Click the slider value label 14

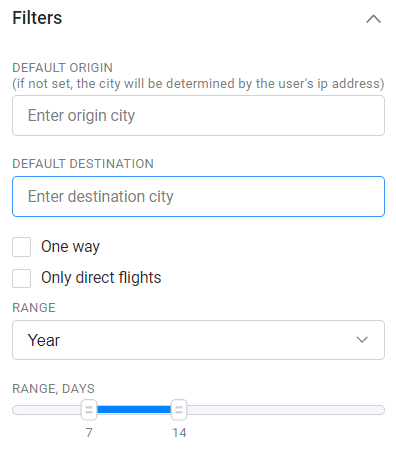point(179,433)
